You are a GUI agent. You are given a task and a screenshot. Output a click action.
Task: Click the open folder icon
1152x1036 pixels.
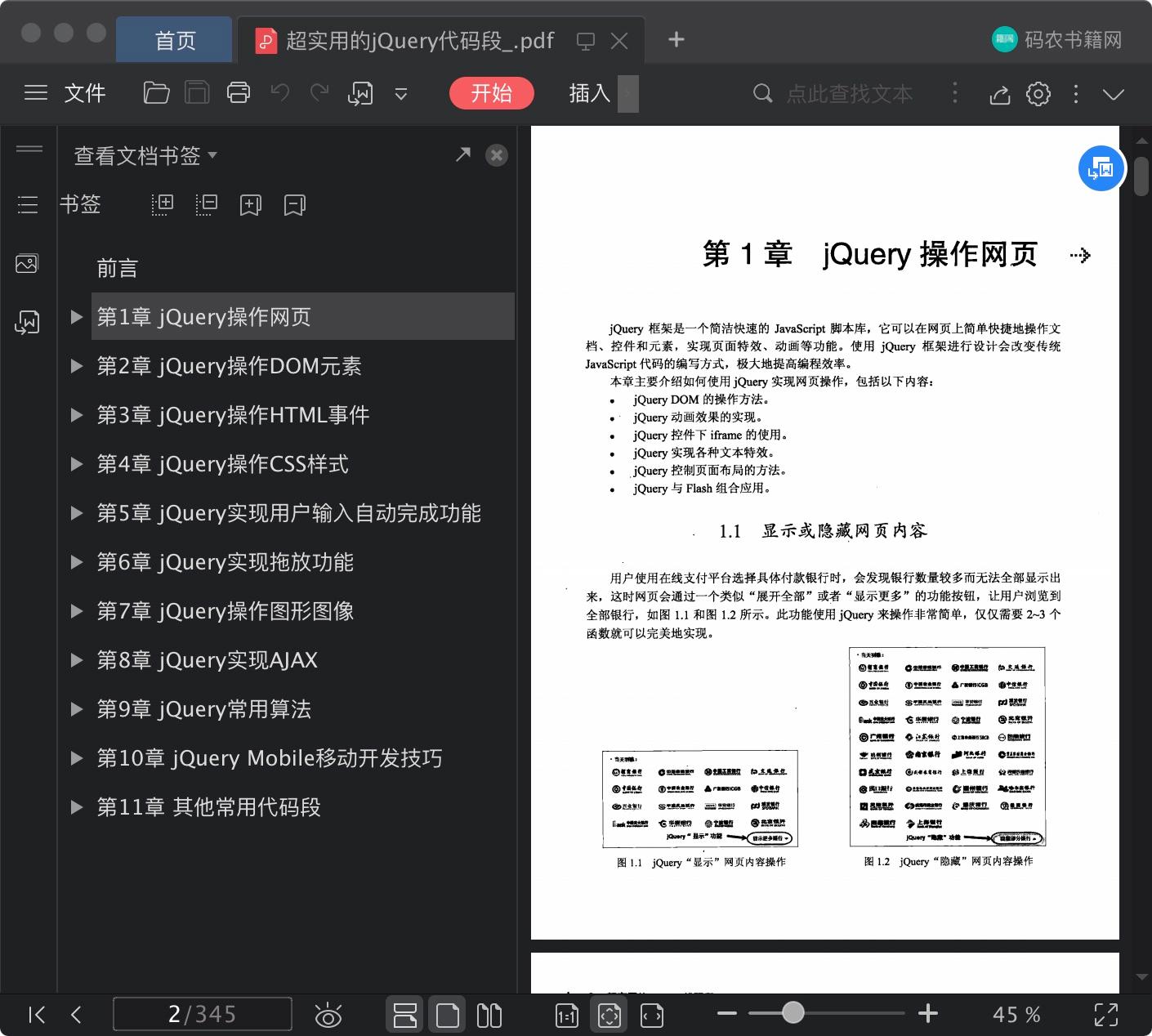pyautogui.click(x=156, y=93)
